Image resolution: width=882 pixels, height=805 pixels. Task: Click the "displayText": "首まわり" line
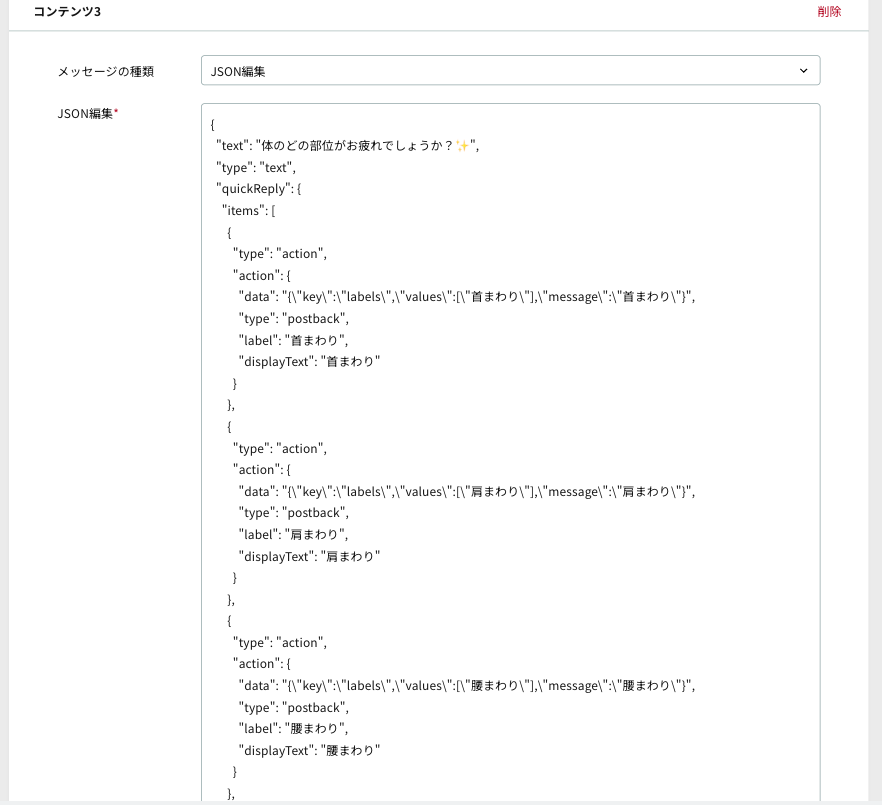[x=309, y=362]
